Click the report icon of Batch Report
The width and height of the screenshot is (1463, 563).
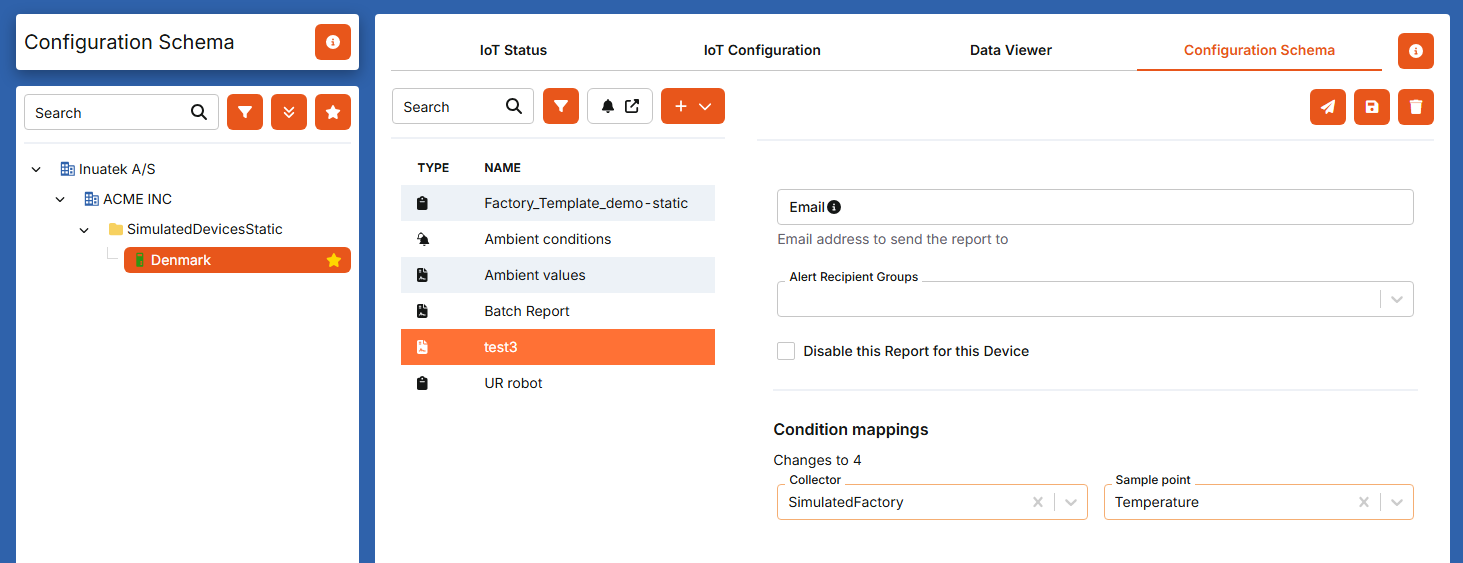coord(422,311)
